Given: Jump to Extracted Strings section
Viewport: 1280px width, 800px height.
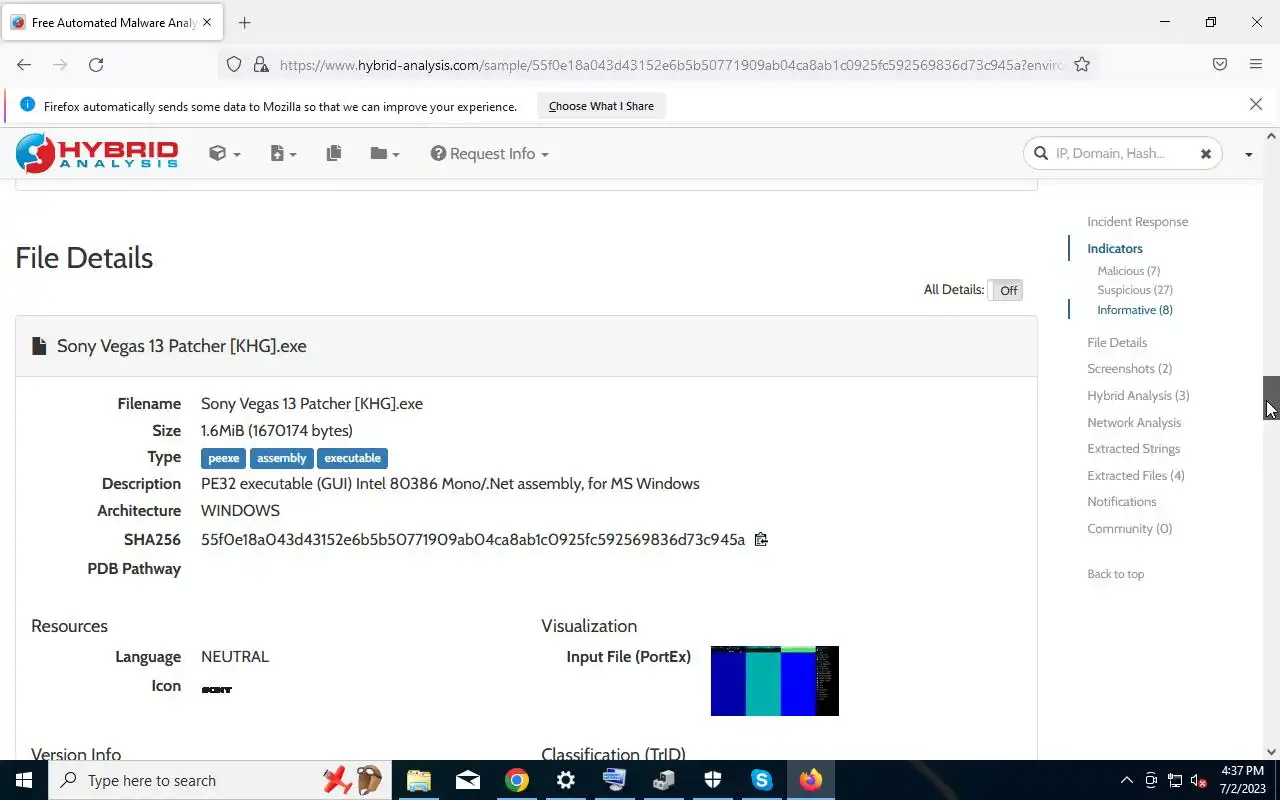Looking at the screenshot, I should click(1134, 449).
